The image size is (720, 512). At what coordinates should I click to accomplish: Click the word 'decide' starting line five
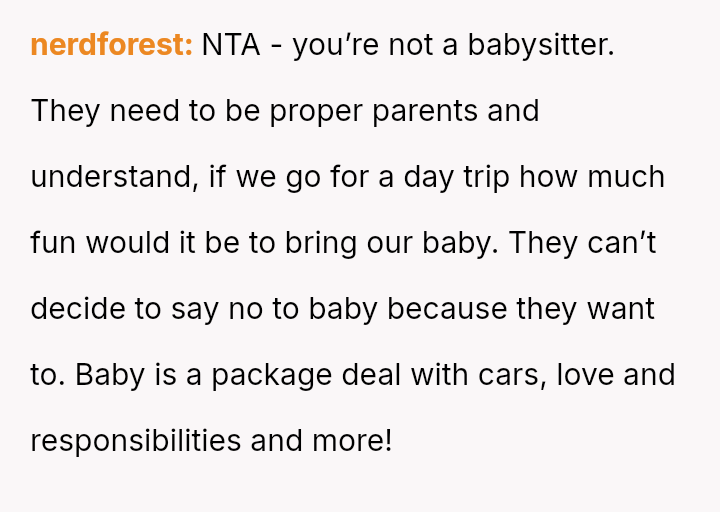79,309
